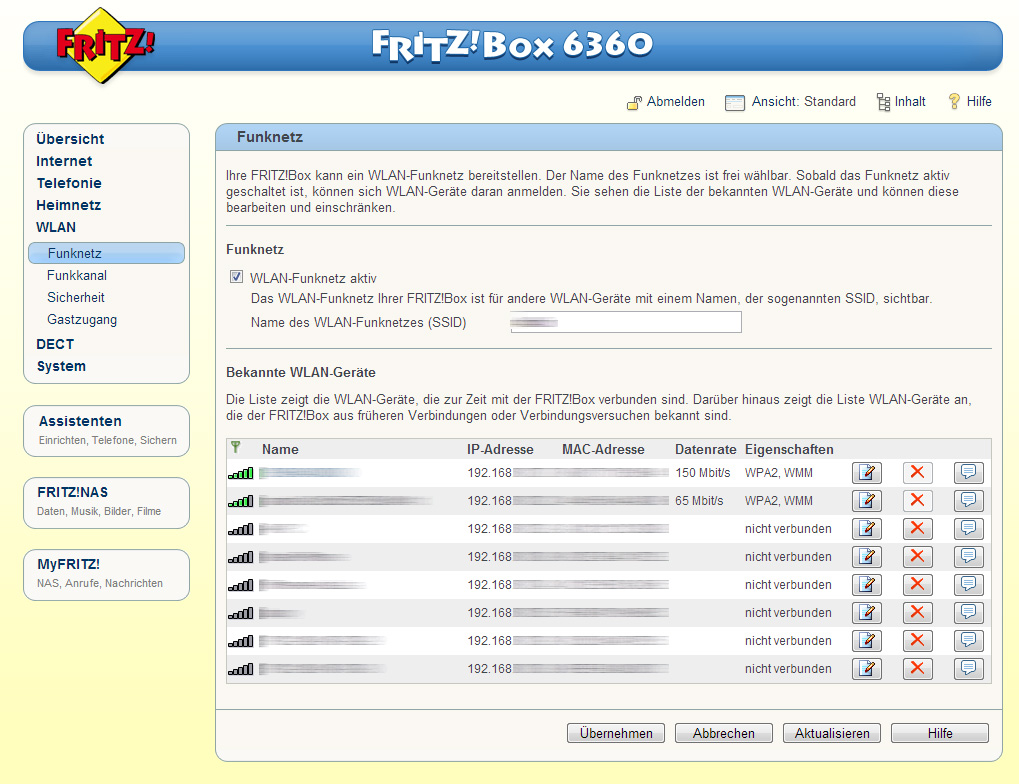Select Funknetz submenu item
This screenshot has height=784, width=1019.
coord(107,253)
